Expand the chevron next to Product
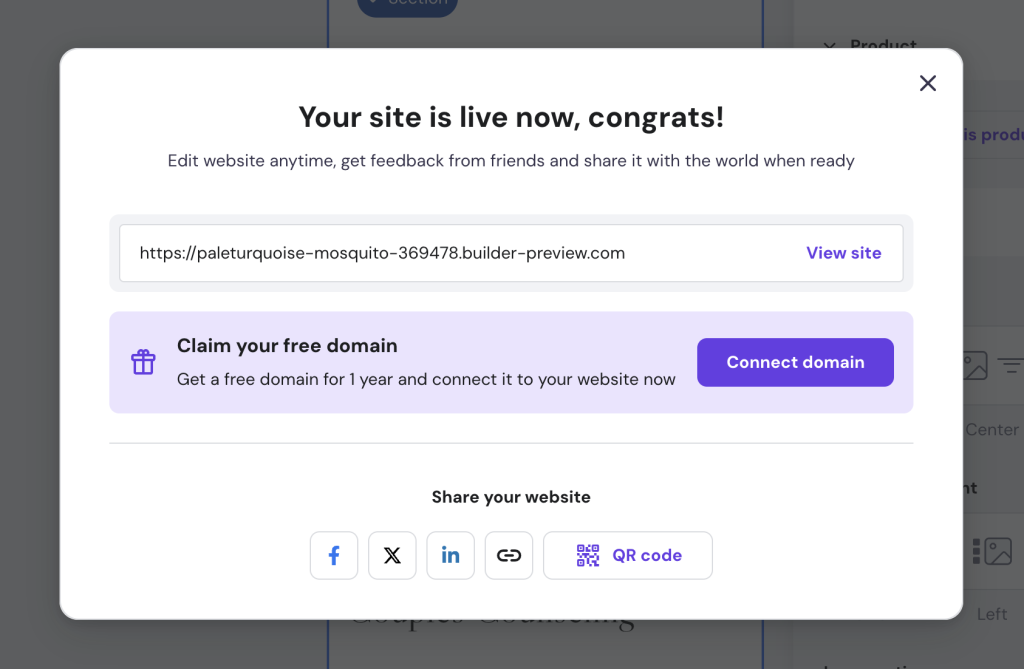This screenshot has height=669, width=1024. 829,46
